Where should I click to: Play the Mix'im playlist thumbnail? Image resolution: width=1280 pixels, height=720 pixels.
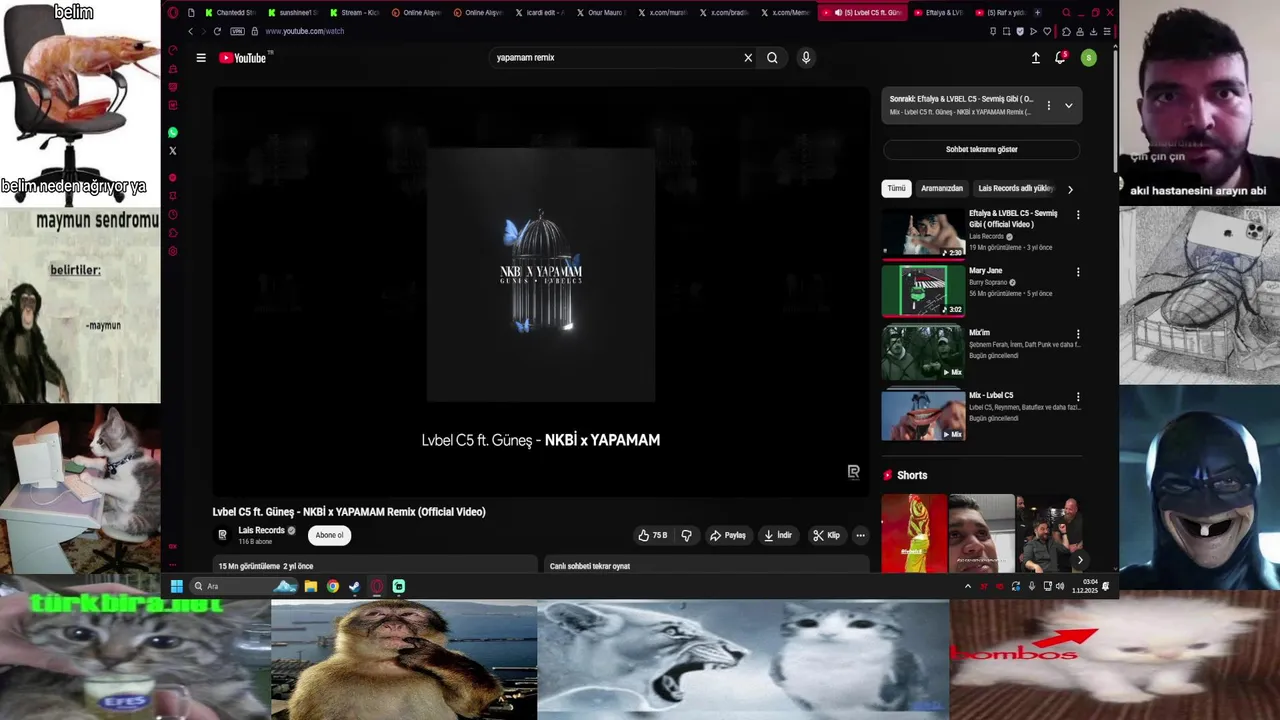(923, 353)
